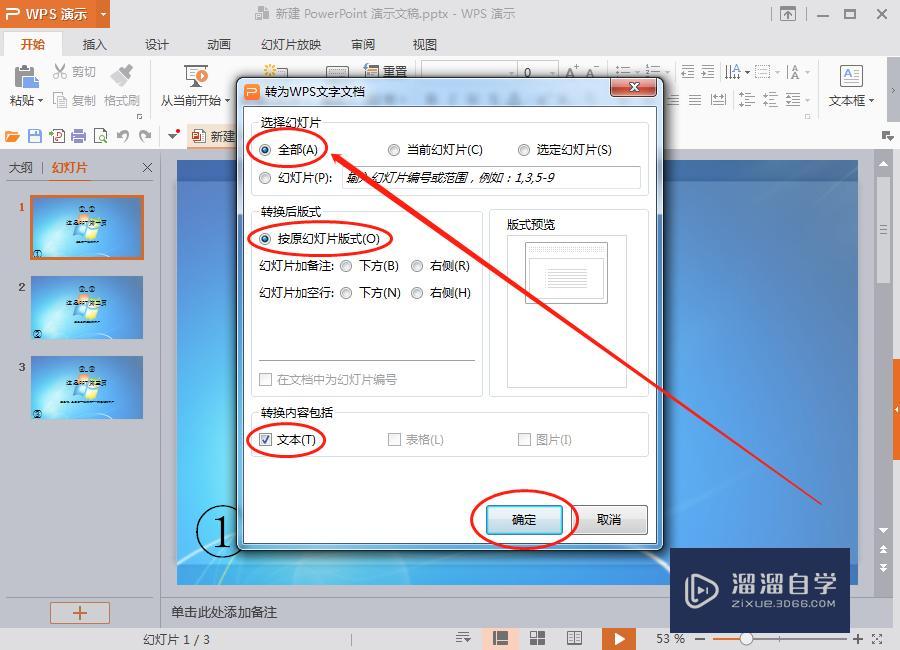
Task: Click the distributed alignment icon
Action: pyautogui.click(x=718, y=100)
